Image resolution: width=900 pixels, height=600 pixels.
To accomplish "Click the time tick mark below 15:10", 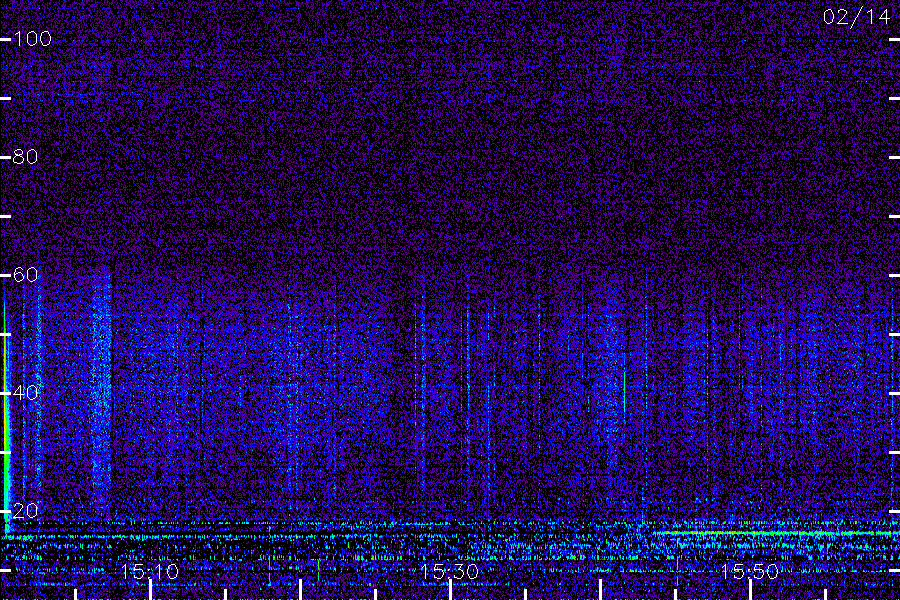I will (x=150, y=590).
